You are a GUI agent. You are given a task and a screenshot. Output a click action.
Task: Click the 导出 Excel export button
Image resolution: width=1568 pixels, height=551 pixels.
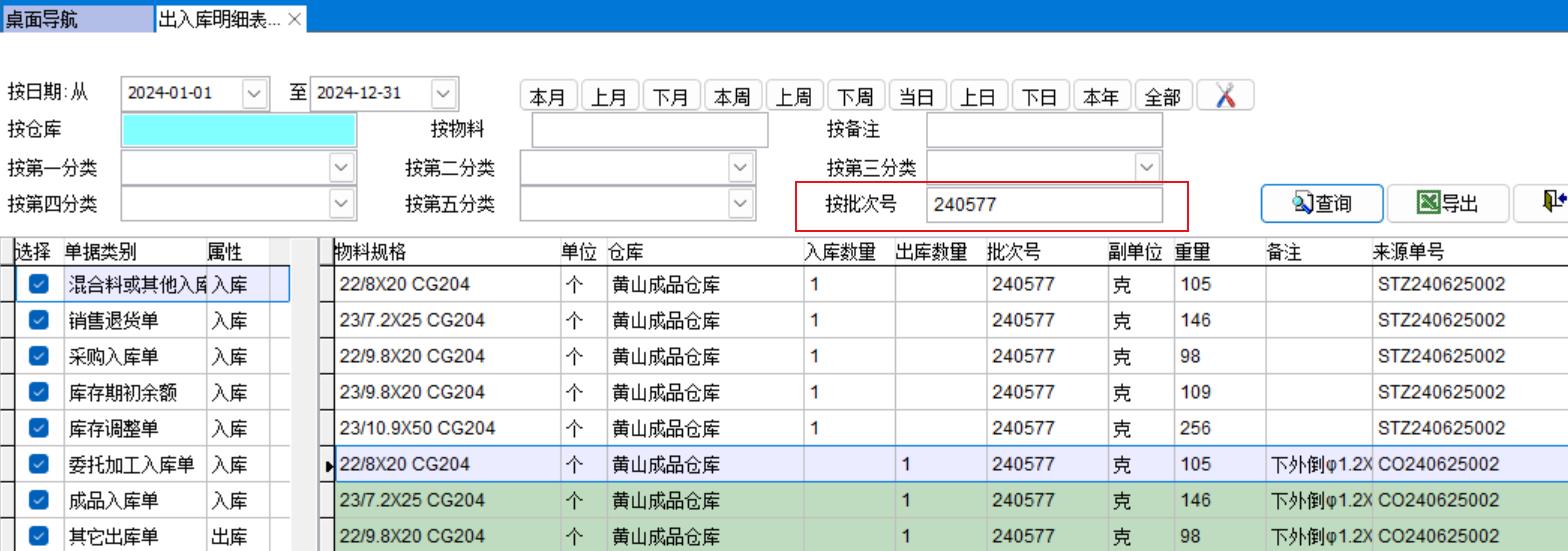(1448, 204)
